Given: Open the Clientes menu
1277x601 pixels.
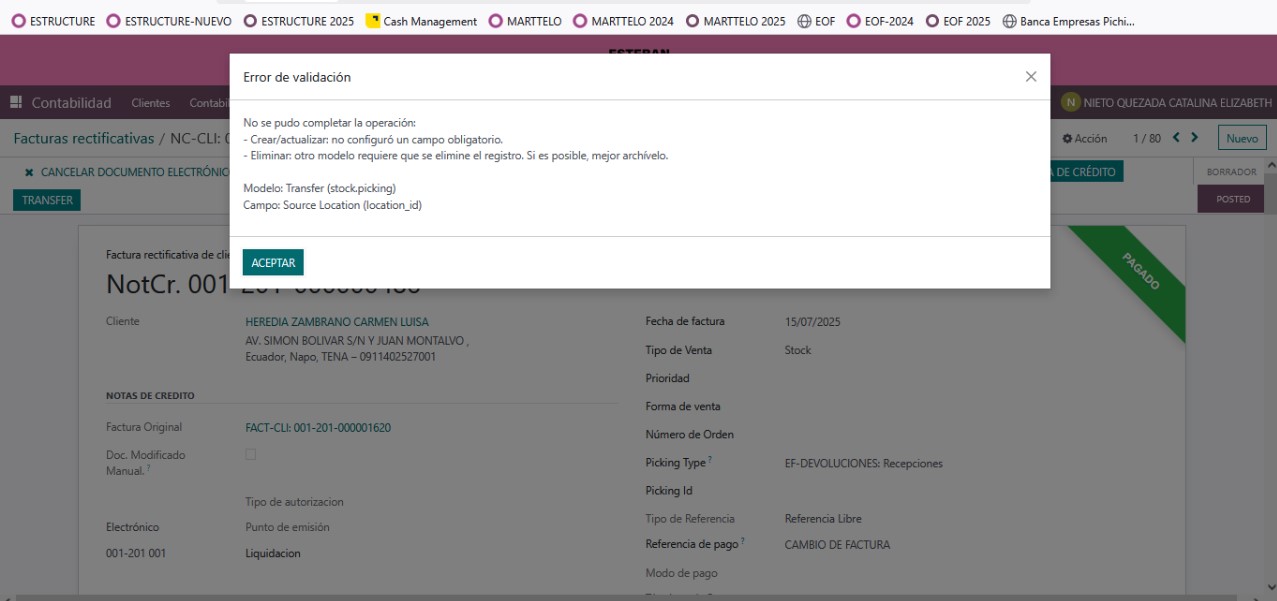Looking at the screenshot, I should [150, 103].
